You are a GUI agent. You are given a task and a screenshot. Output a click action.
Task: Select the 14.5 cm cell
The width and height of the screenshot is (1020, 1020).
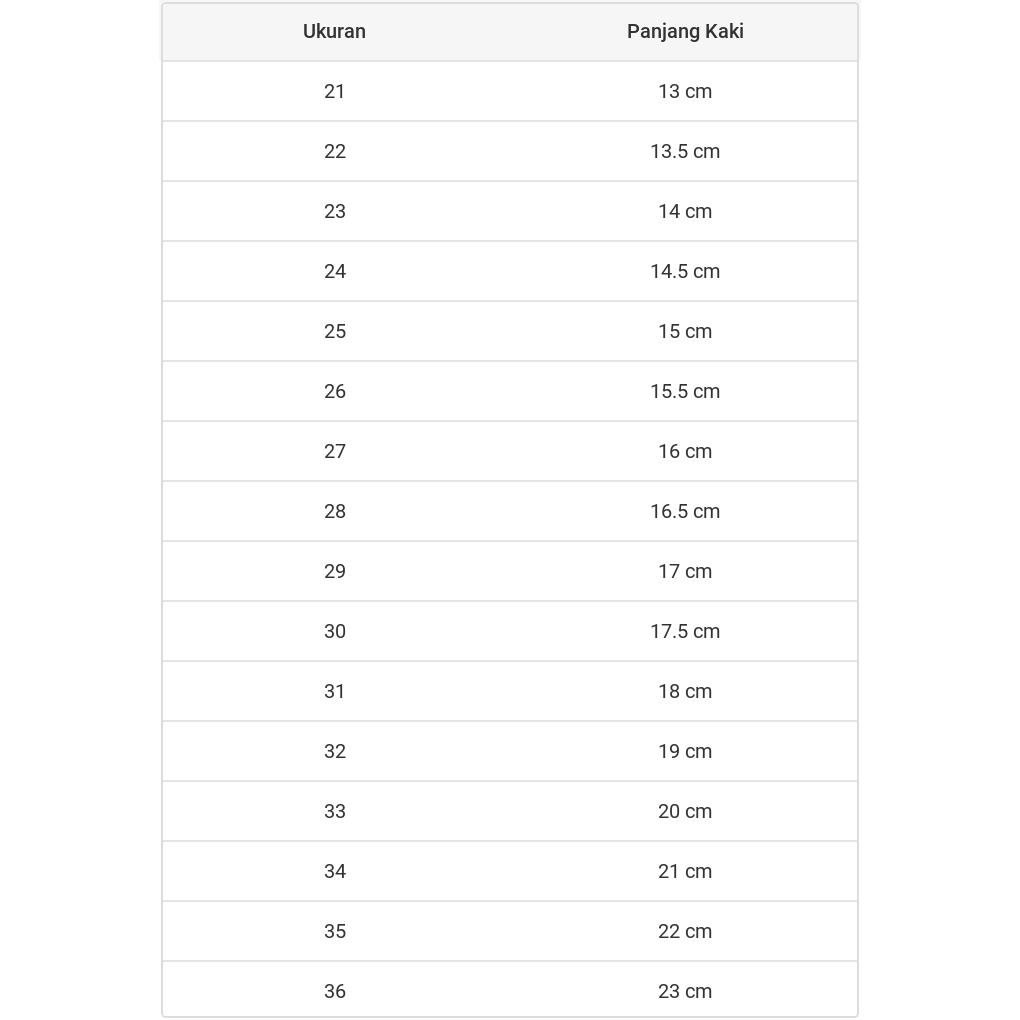(685, 271)
